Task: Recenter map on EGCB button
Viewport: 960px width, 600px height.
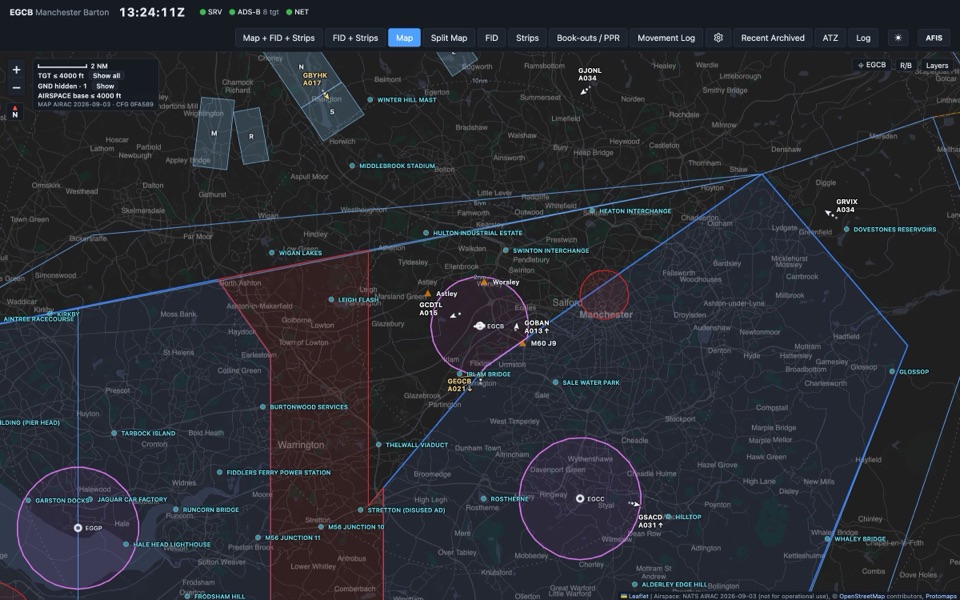Action: click(872, 66)
